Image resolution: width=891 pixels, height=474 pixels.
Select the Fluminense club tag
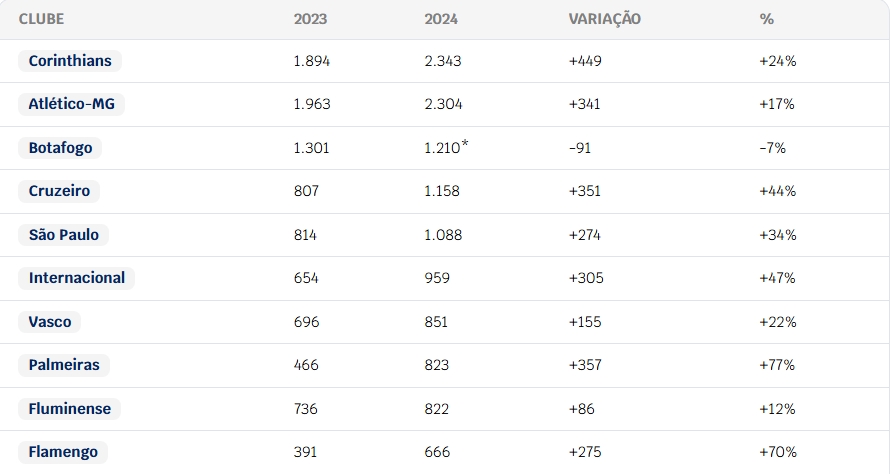69,409
